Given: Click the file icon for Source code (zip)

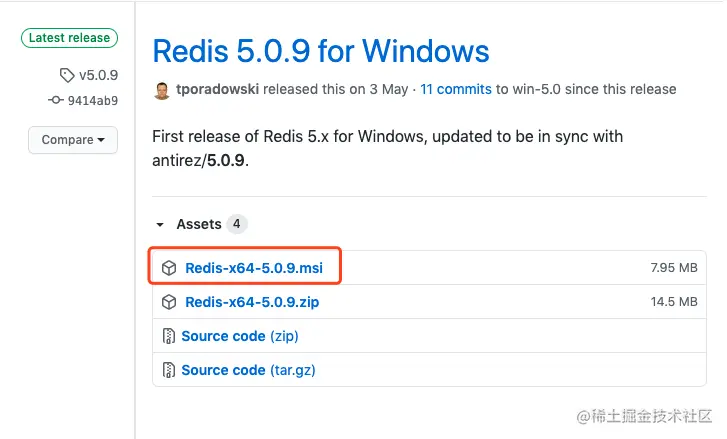Looking at the screenshot, I should [169, 336].
